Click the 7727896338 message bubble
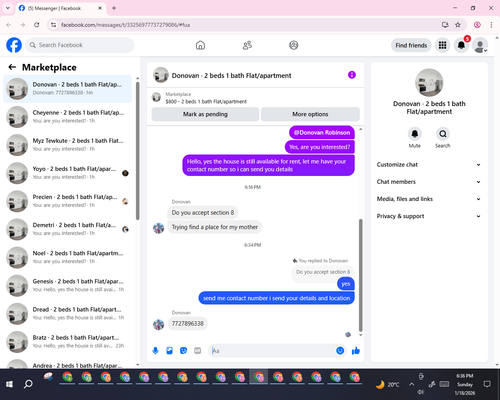 coord(187,324)
